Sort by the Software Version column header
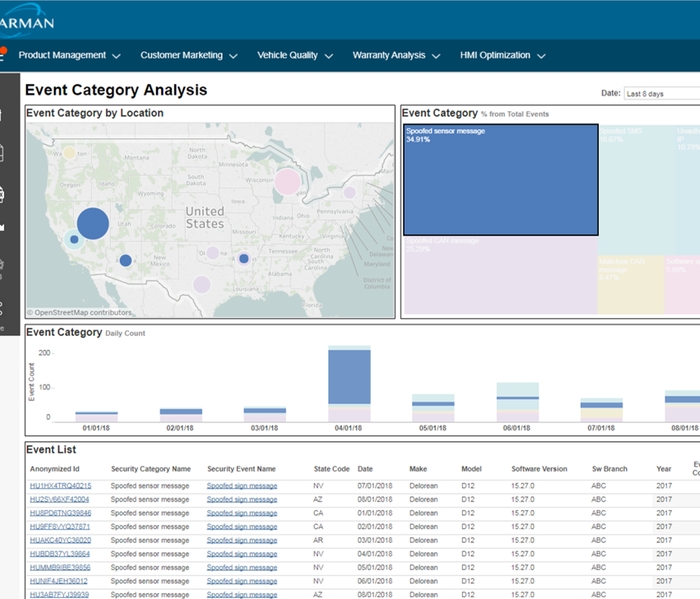The image size is (700, 599). tap(539, 469)
